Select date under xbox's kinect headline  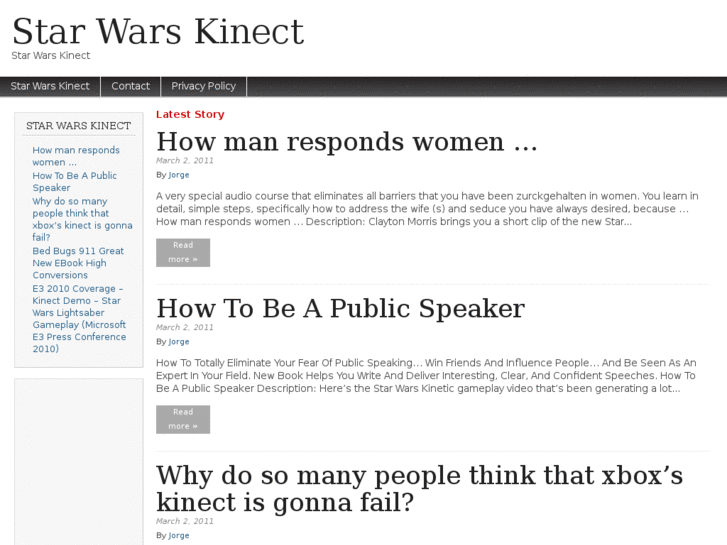point(185,521)
